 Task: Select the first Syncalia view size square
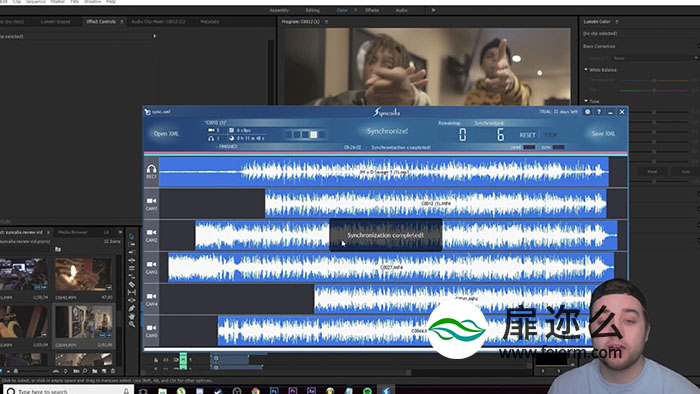coord(289,134)
